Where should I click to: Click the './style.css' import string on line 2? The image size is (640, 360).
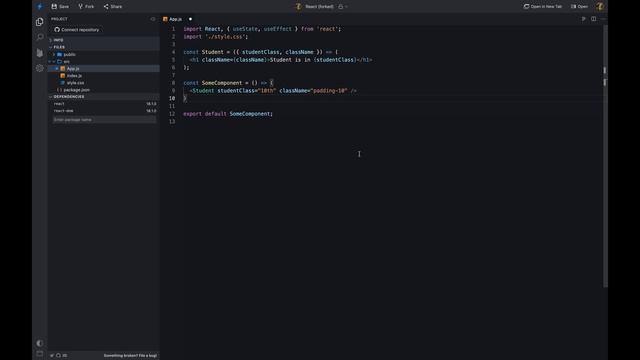click(225, 37)
